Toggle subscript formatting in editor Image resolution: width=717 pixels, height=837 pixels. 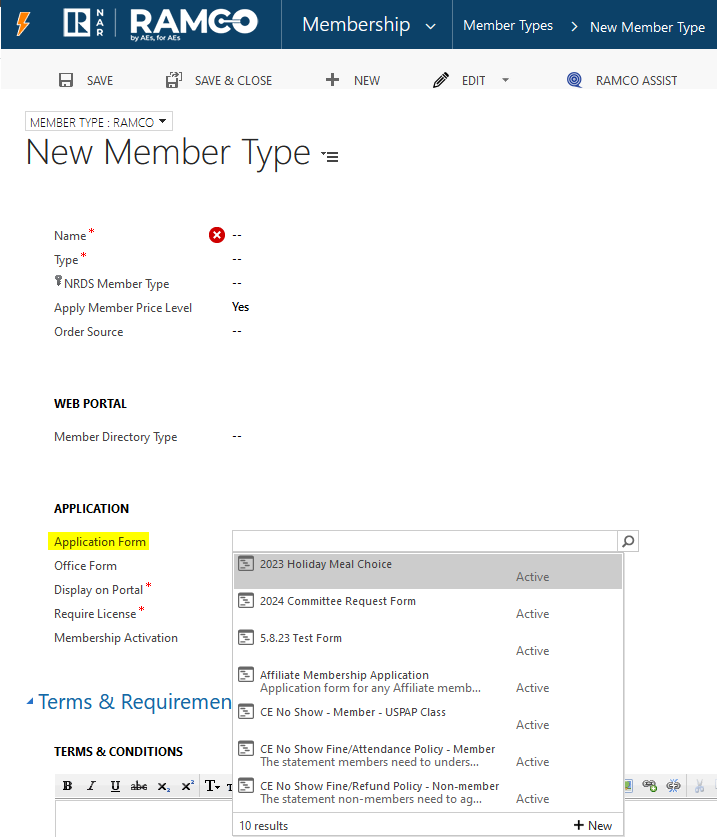coord(163,786)
